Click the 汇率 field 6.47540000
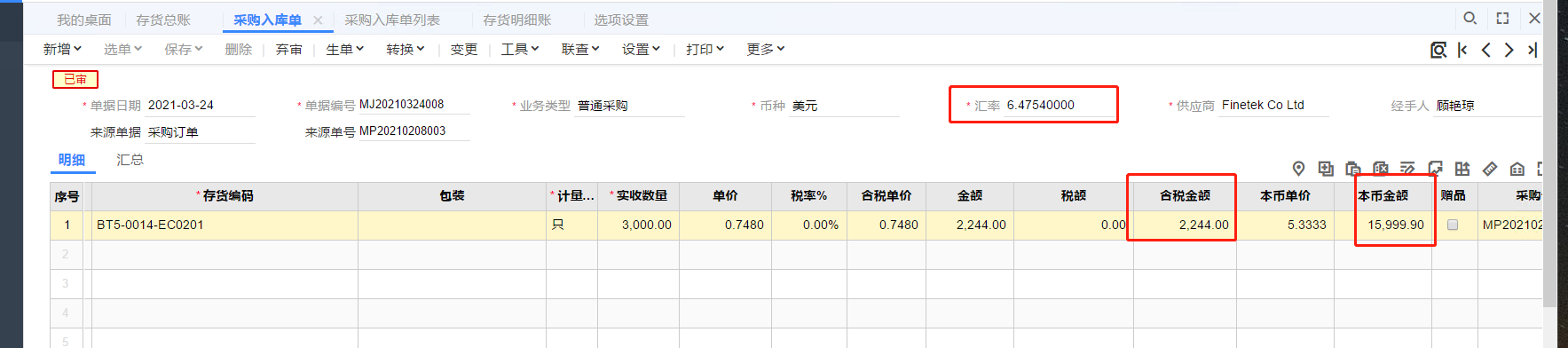The width and height of the screenshot is (1568, 348). point(1060,105)
